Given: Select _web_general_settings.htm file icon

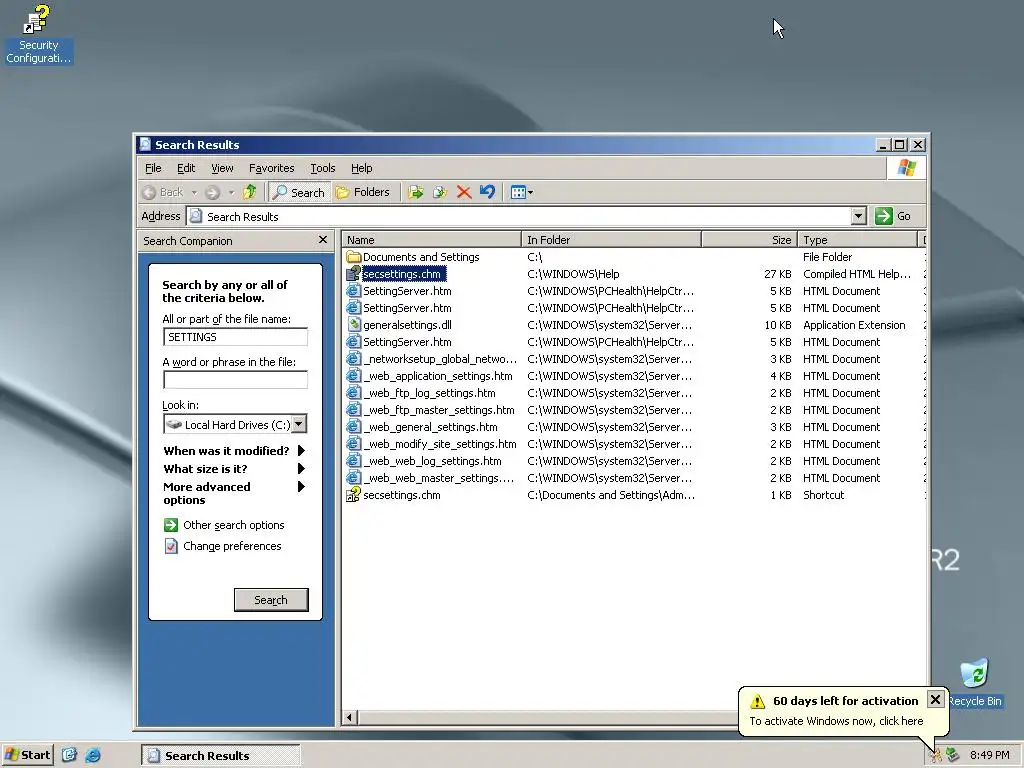Looking at the screenshot, I should click(353, 427).
